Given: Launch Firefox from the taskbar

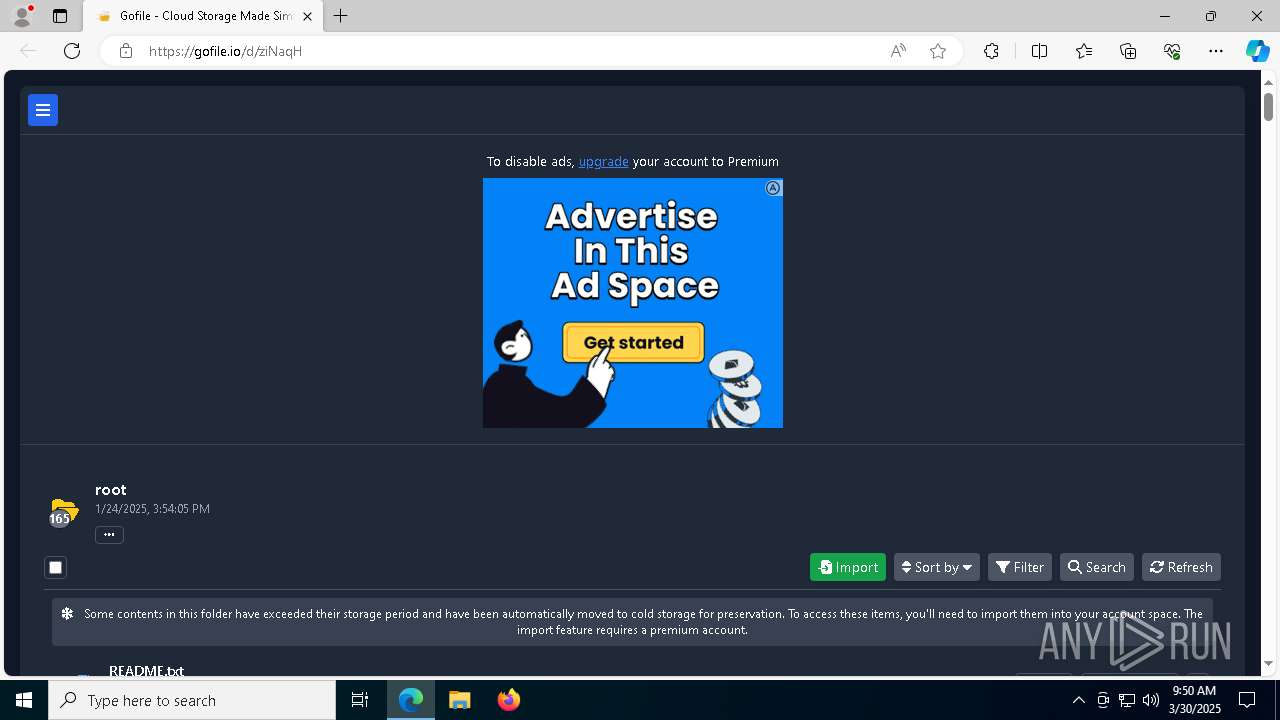Looking at the screenshot, I should pyautogui.click(x=508, y=700).
